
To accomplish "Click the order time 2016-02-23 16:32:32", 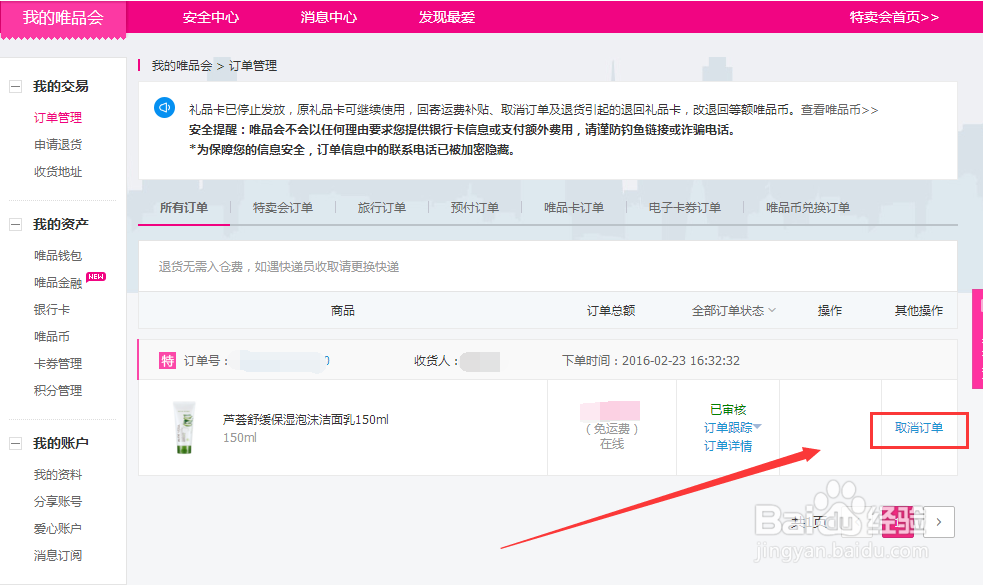I will 681,361.
